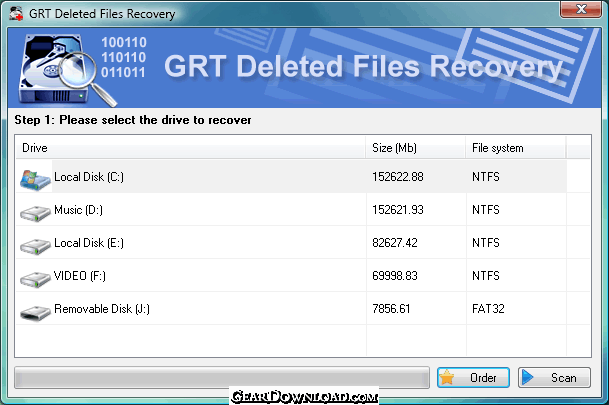
Task: Sort by the Drive column header
Action: pos(190,148)
